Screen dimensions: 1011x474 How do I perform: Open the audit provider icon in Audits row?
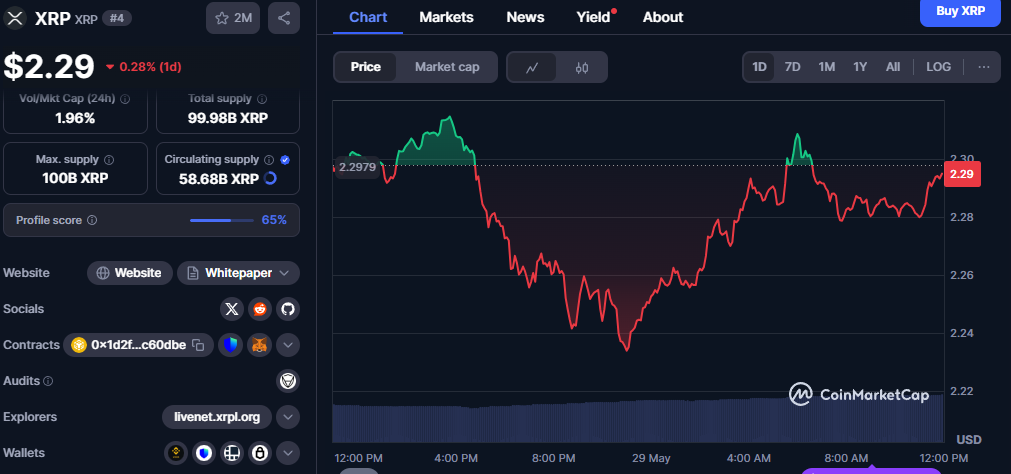tap(288, 381)
